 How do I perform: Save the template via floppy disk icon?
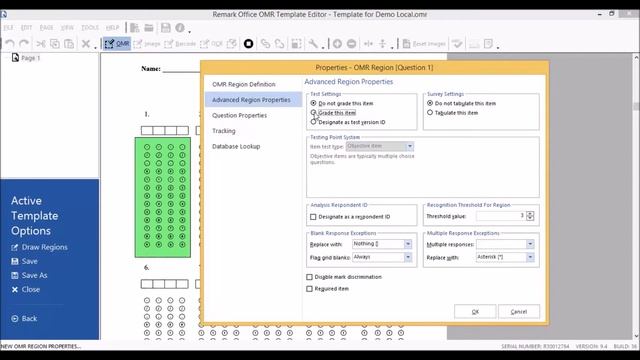pos(166,28)
